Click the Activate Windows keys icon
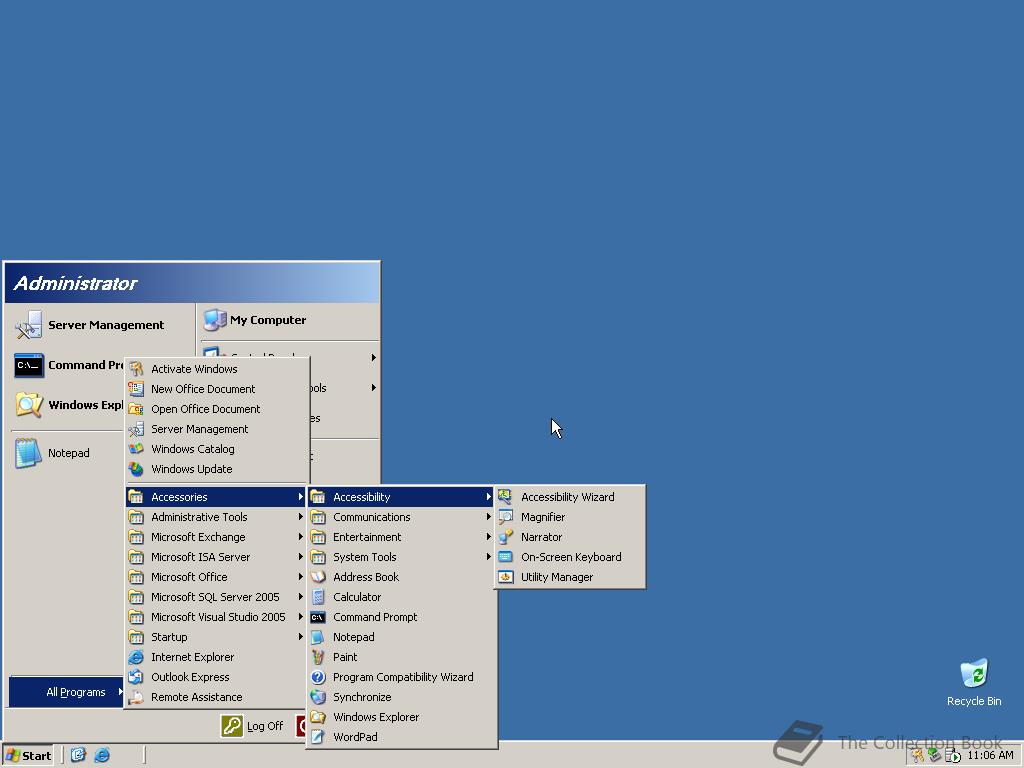Image resolution: width=1024 pixels, height=768 pixels. pyautogui.click(x=136, y=369)
